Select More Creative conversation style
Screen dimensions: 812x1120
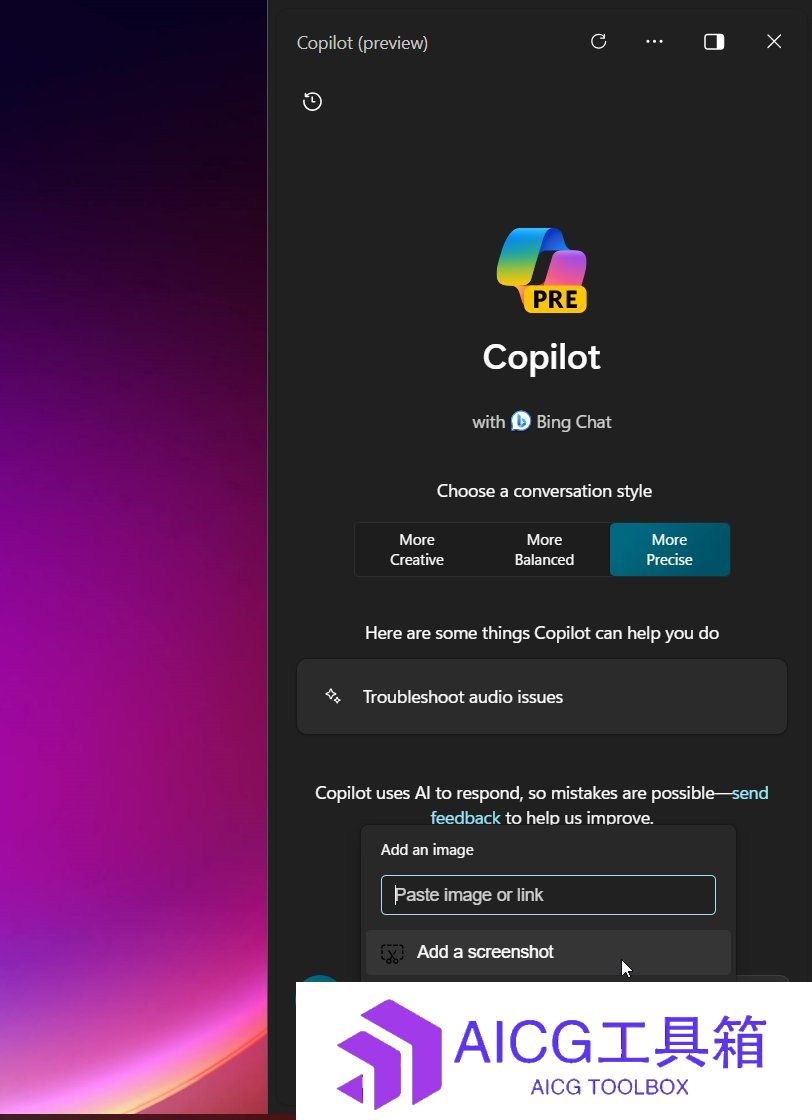[x=417, y=549]
